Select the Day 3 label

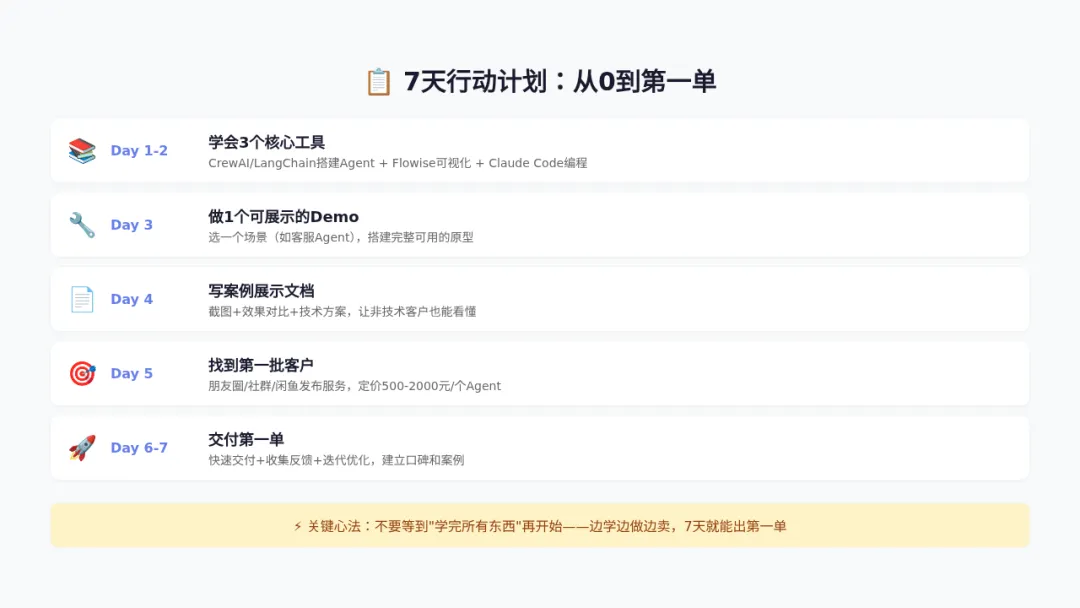coord(132,225)
